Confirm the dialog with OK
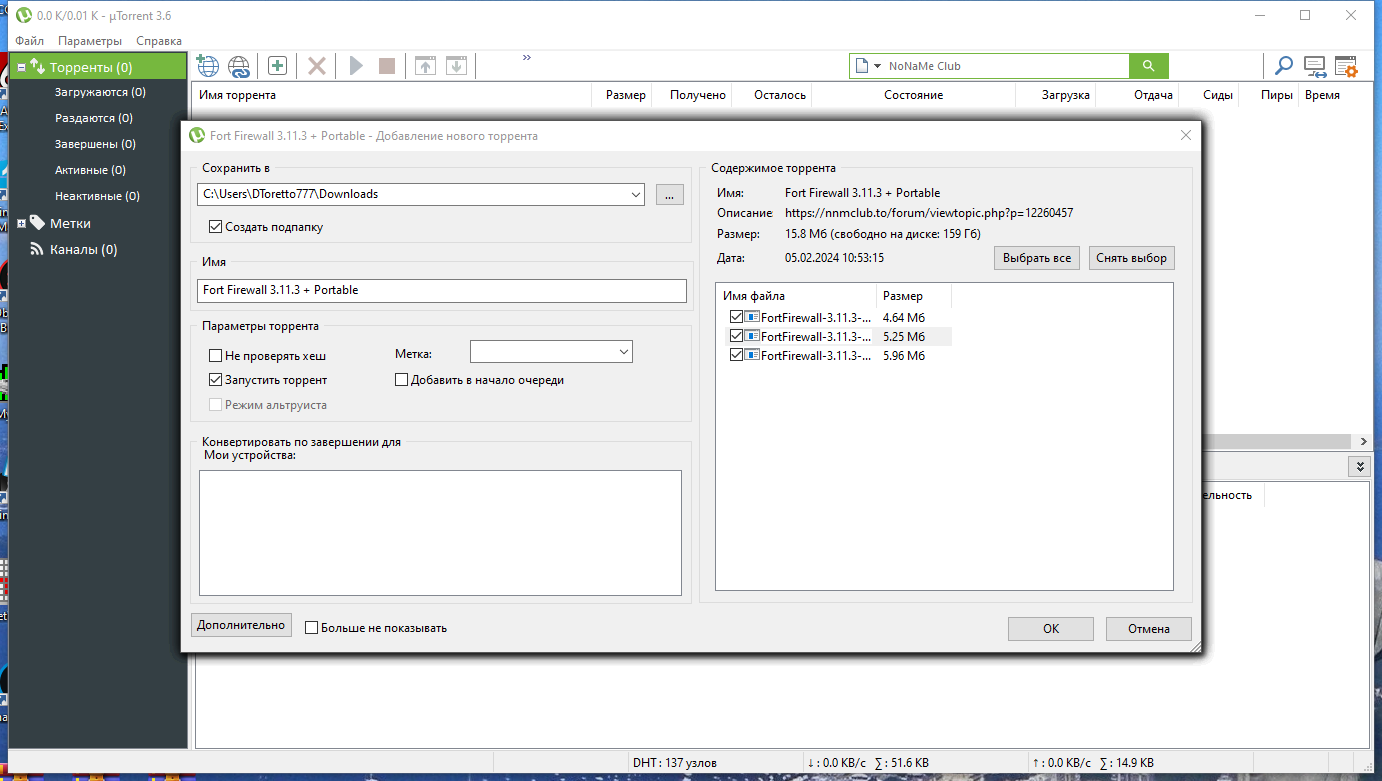1382x781 pixels. coord(1051,629)
